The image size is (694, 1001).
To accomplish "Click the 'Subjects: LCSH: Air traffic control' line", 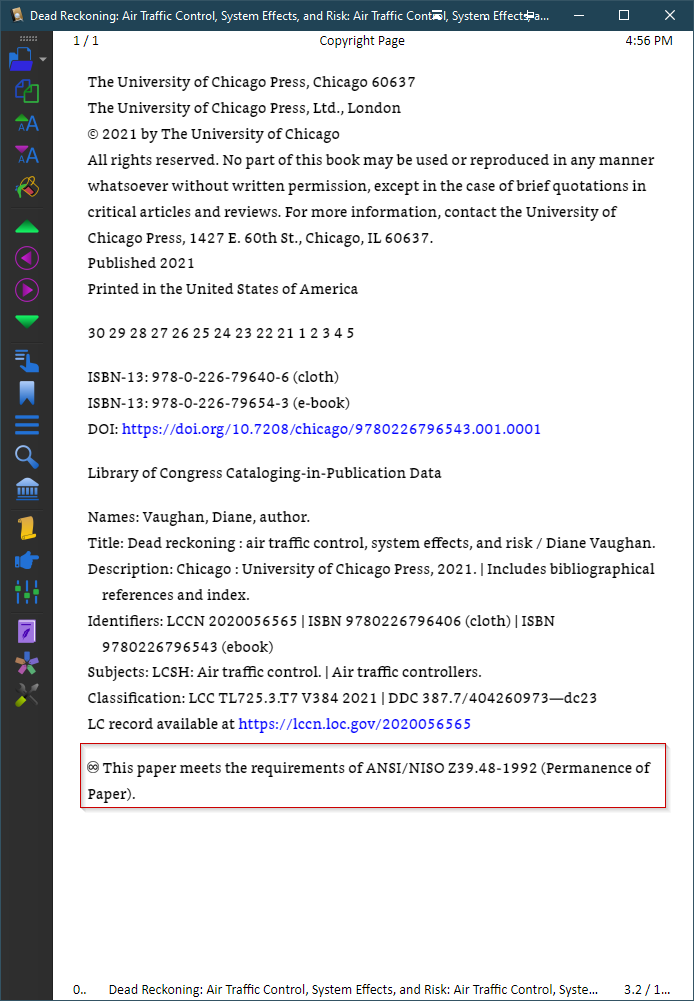I will click(285, 672).
